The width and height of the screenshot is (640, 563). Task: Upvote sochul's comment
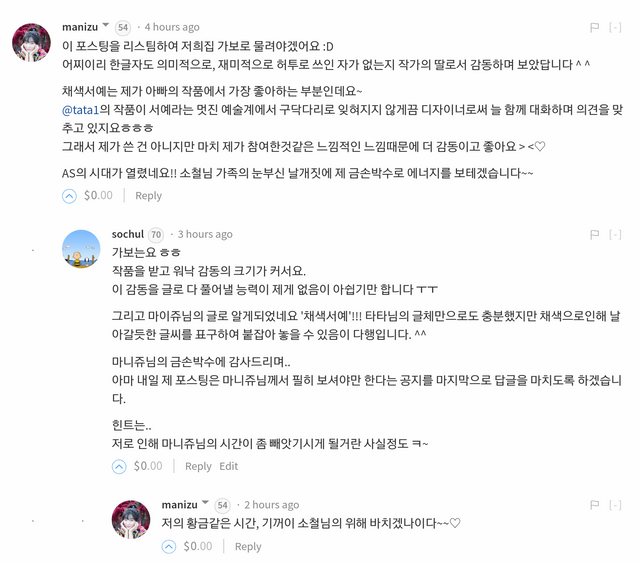(119, 466)
